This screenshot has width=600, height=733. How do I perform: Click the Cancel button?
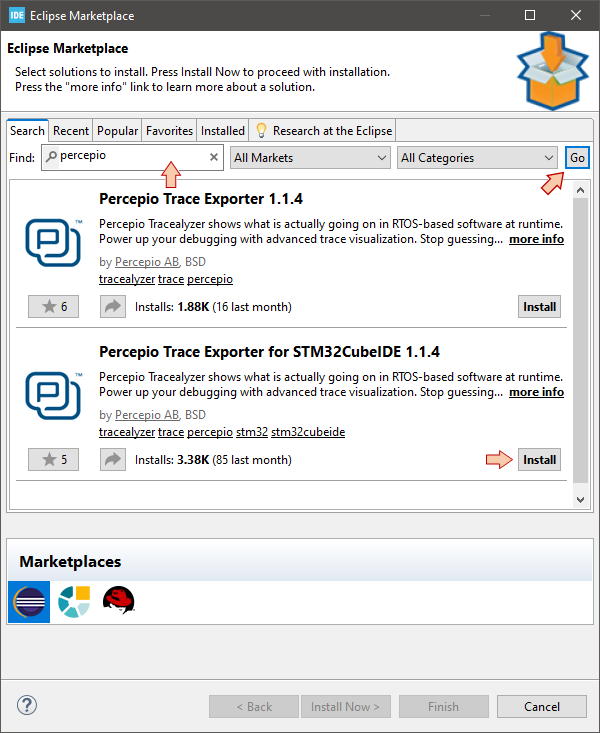pos(542,706)
